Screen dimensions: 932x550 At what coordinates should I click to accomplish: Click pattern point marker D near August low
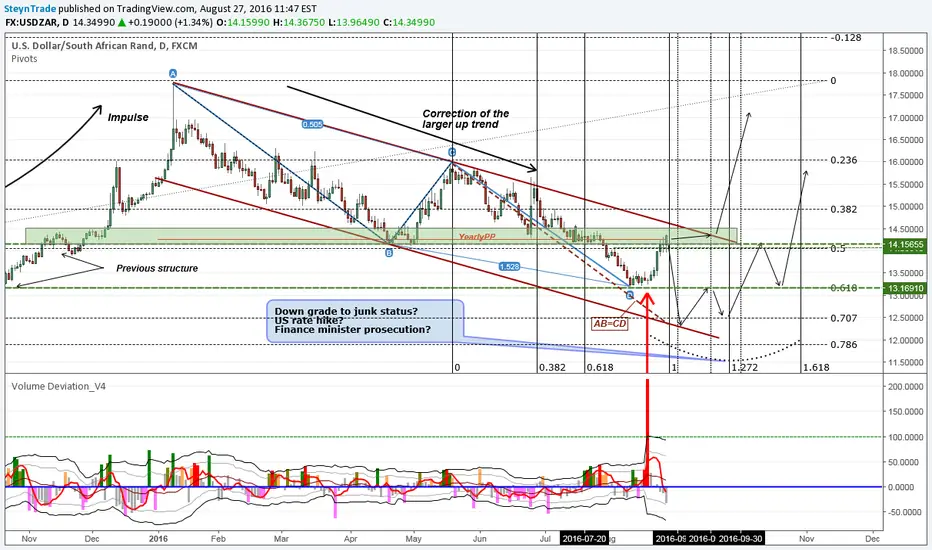pos(630,295)
